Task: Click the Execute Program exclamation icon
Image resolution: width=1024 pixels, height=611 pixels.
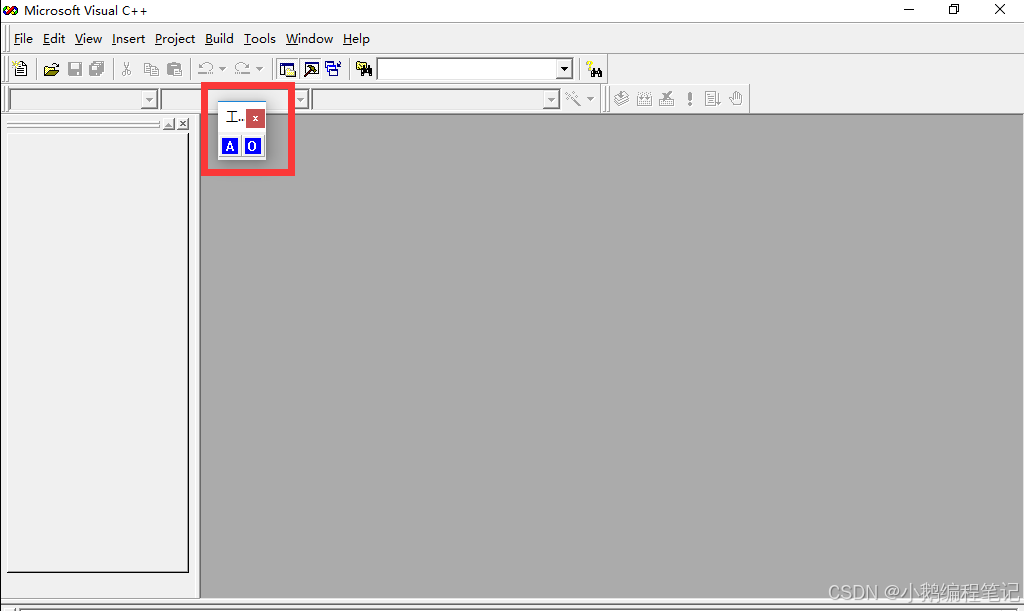Action: tap(690, 99)
